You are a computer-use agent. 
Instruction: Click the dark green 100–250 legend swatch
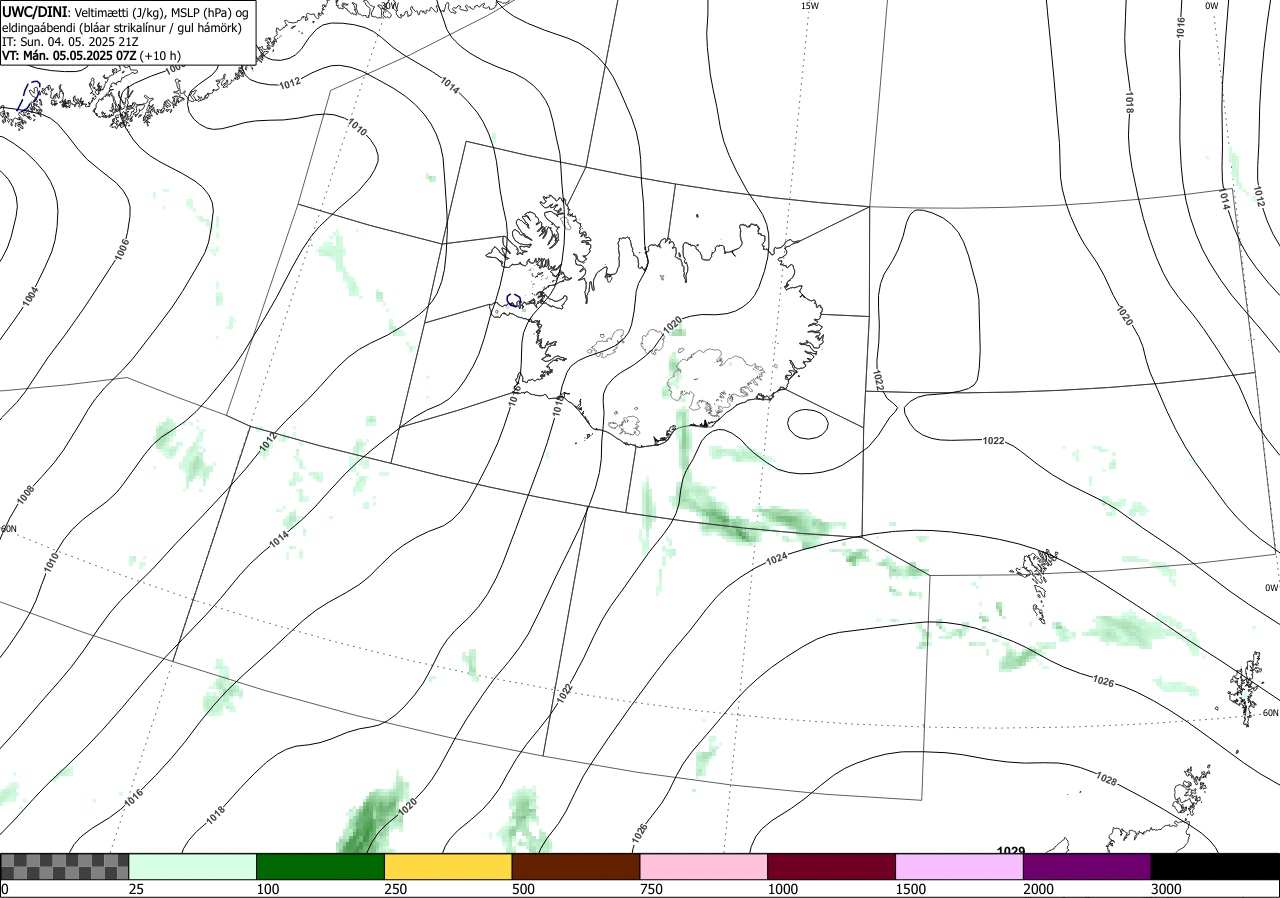321,866
